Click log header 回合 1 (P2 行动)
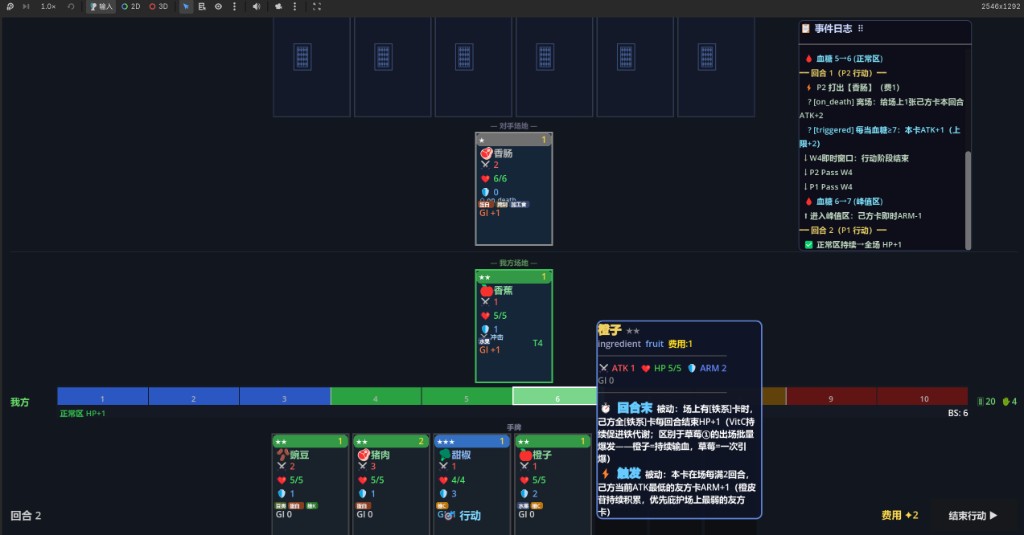1024x535 pixels. click(843, 73)
